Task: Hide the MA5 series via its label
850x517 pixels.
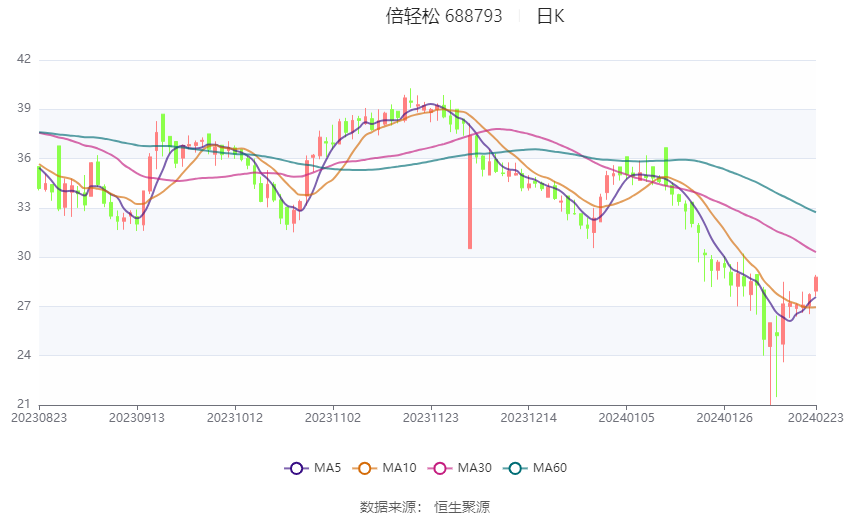Action: point(327,468)
